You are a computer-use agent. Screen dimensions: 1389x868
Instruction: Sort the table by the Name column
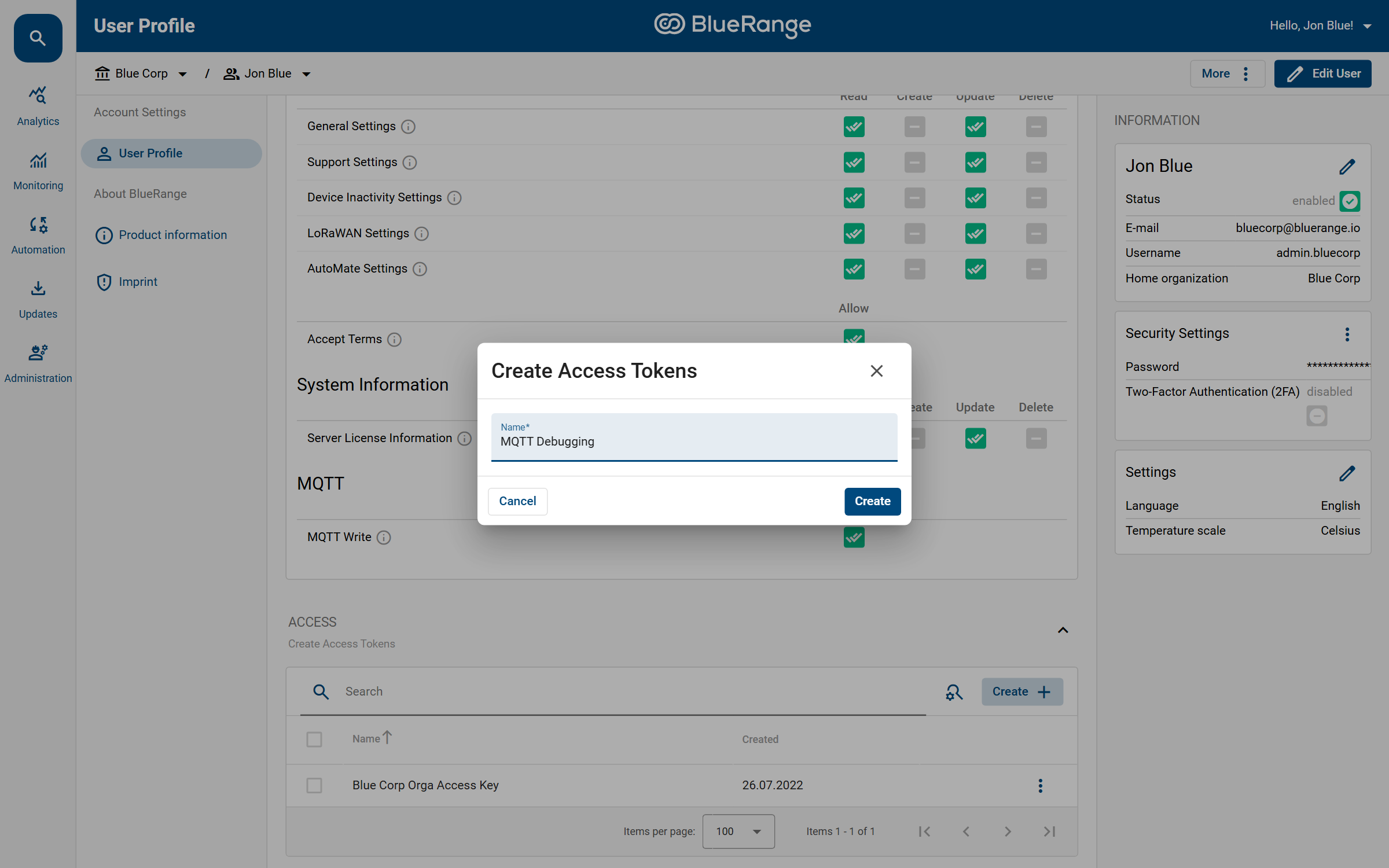(x=372, y=739)
